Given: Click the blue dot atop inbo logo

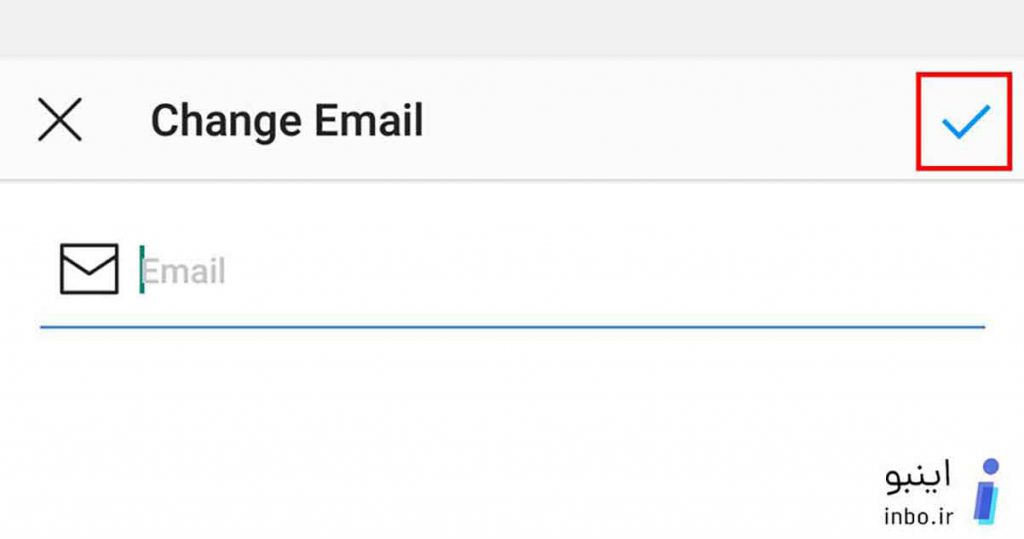Looking at the screenshot, I should pos(991,466).
